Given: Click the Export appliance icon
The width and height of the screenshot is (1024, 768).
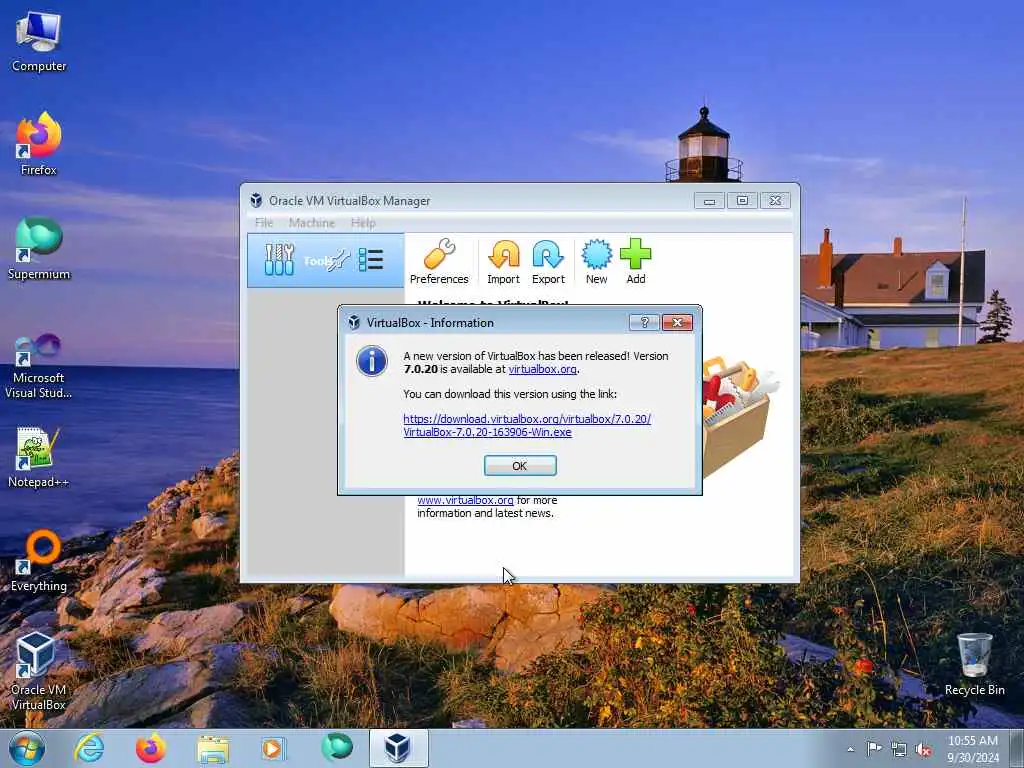Looking at the screenshot, I should 548,261.
